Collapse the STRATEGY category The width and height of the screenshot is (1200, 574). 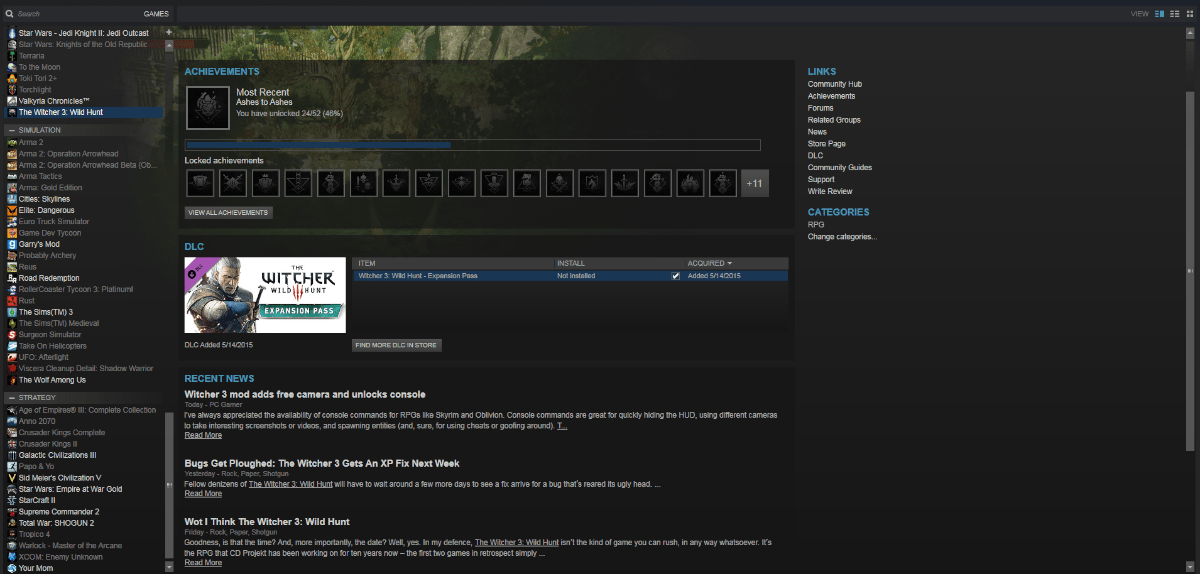[11, 398]
